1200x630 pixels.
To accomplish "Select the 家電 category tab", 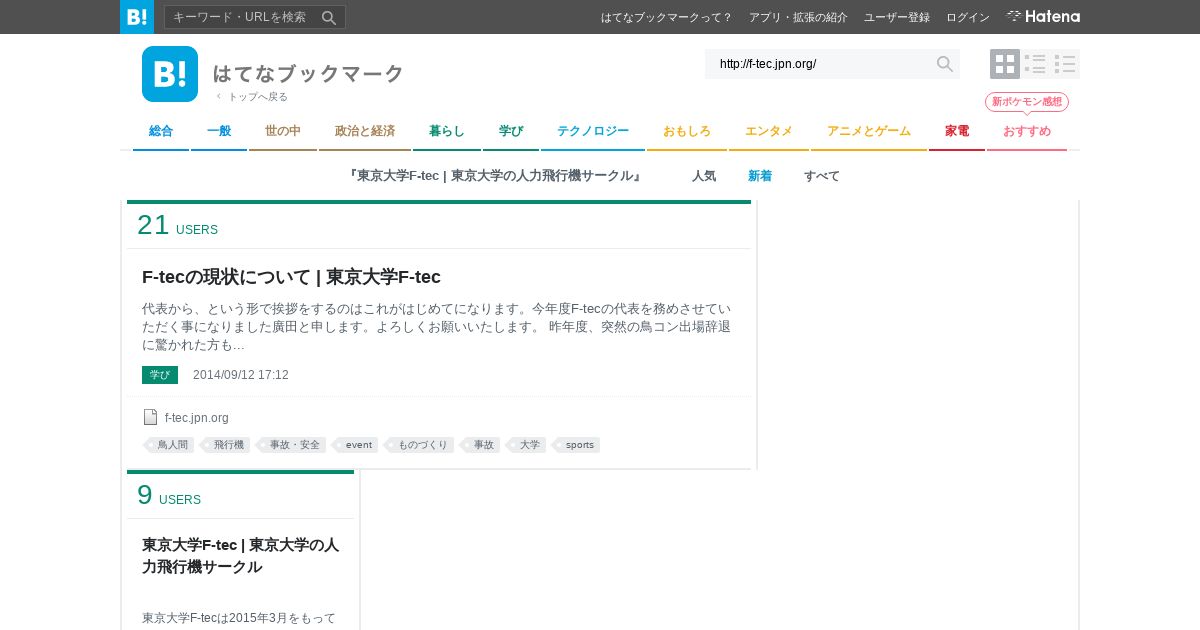I will click(957, 131).
